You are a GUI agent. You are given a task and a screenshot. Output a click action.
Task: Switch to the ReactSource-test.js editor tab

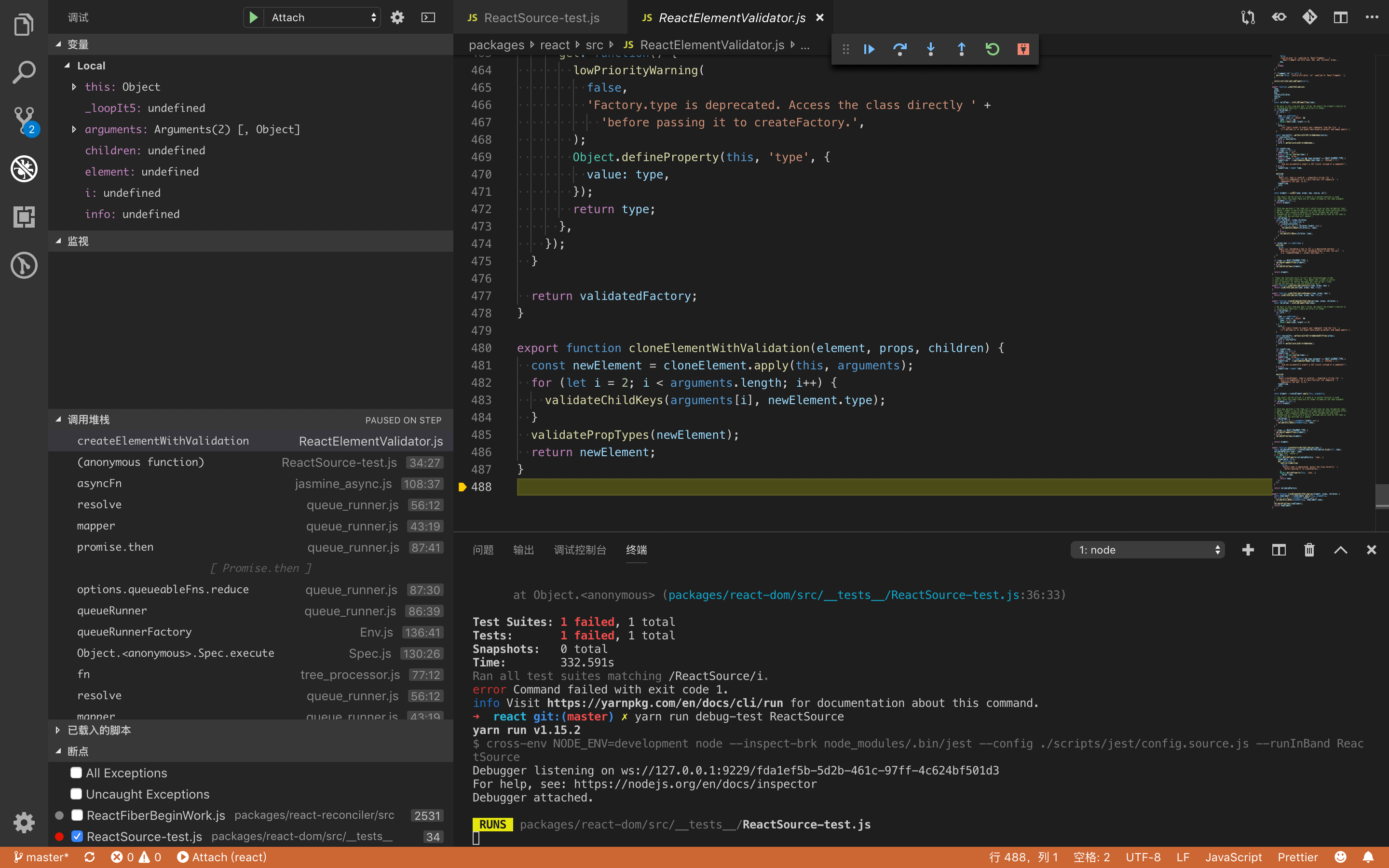tap(541, 17)
